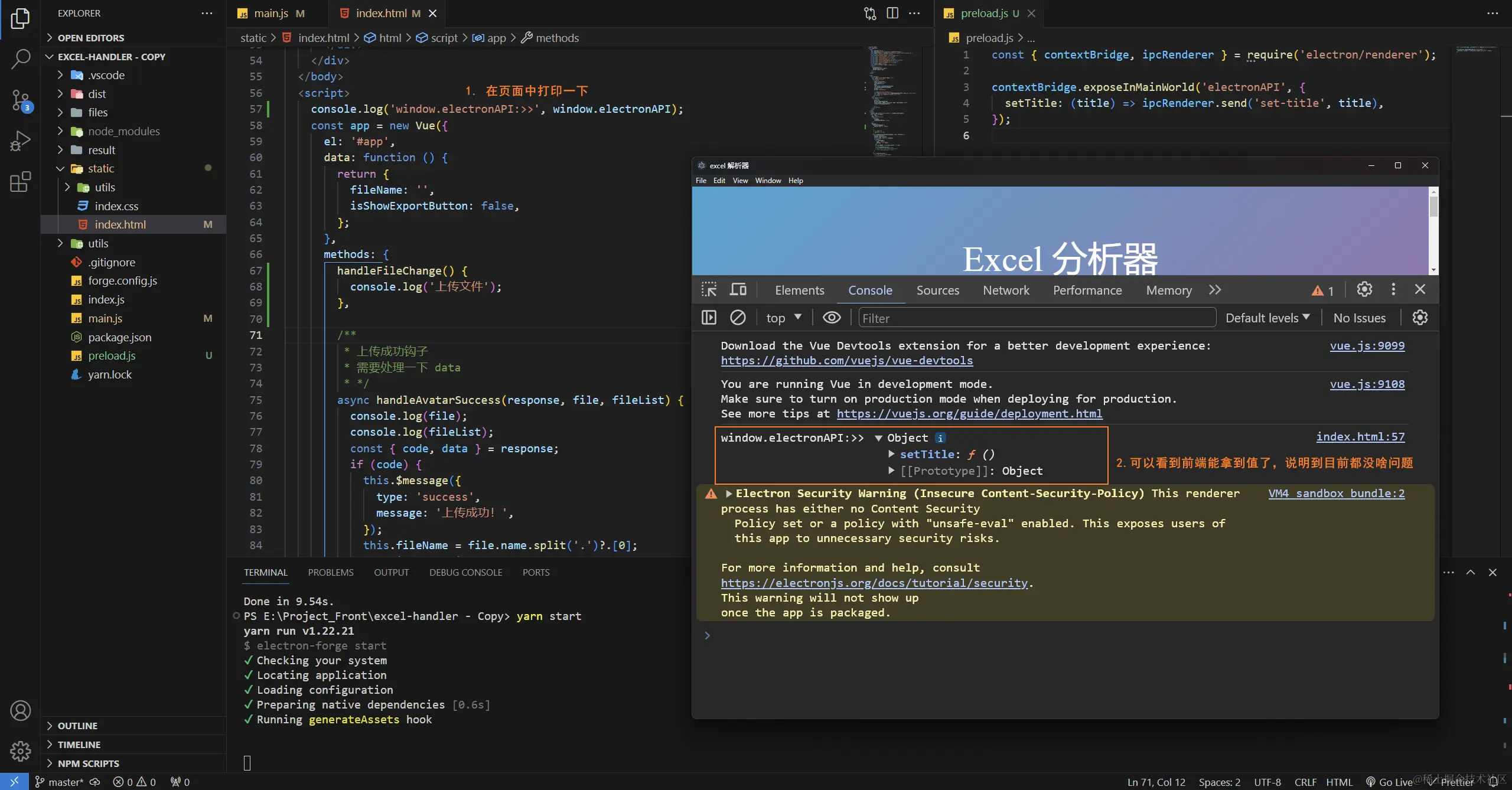Click the Open Changes compare icon
1512x790 pixels.
870,13
